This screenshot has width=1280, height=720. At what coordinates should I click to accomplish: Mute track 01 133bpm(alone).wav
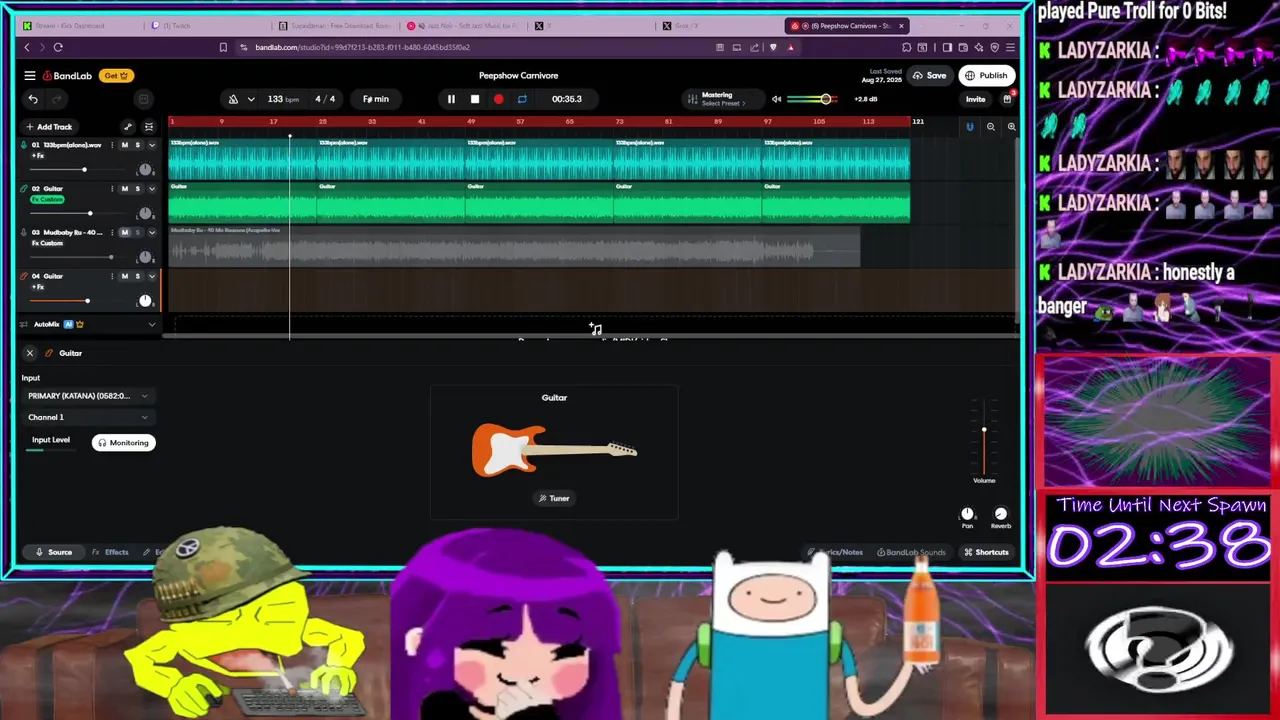(124, 145)
